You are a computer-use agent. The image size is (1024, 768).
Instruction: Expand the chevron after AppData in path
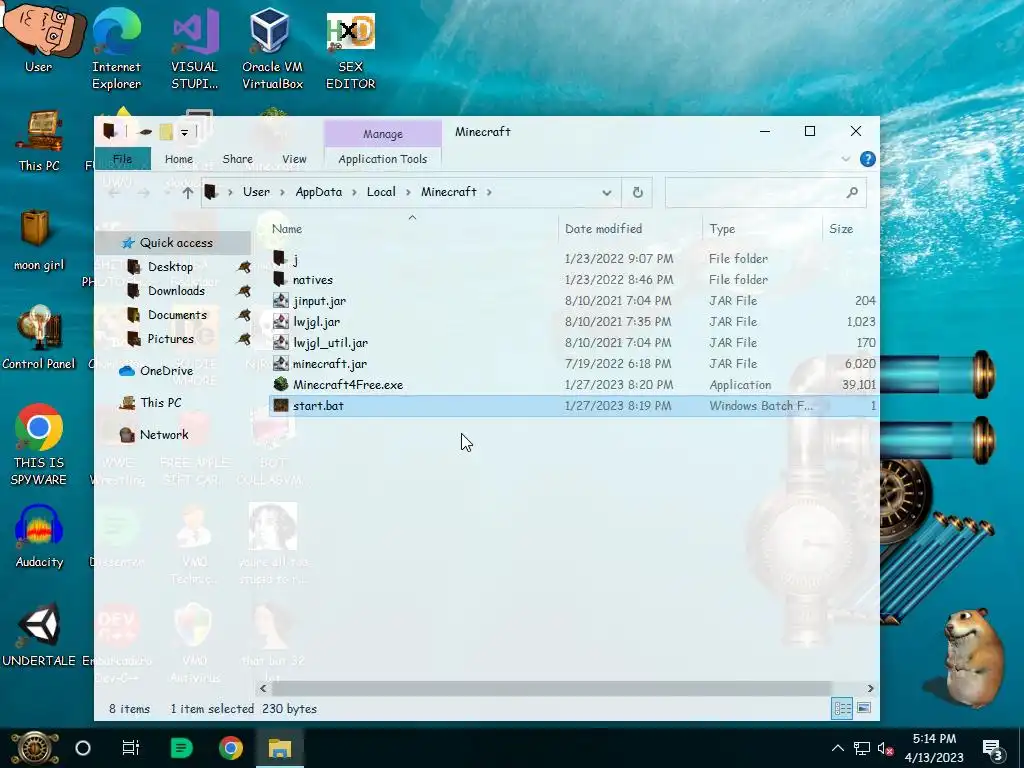point(355,192)
